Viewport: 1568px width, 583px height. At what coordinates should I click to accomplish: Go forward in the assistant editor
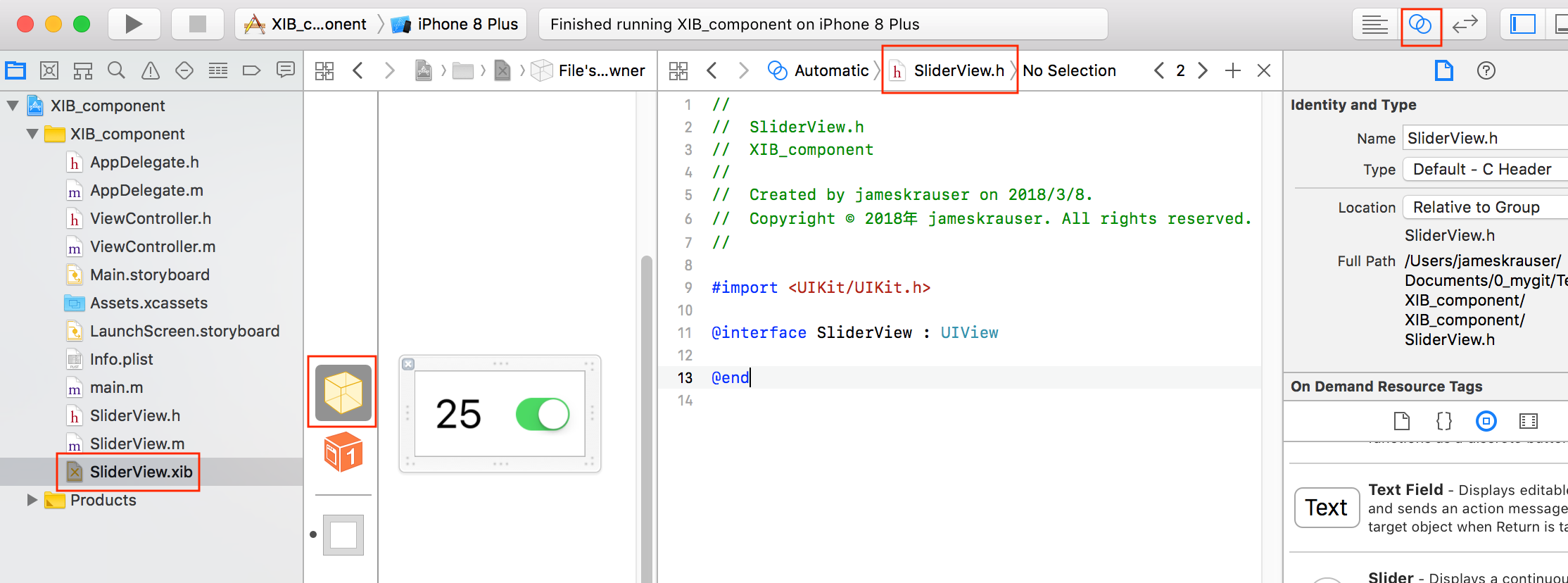pyautogui.click(x=744, y=70)
